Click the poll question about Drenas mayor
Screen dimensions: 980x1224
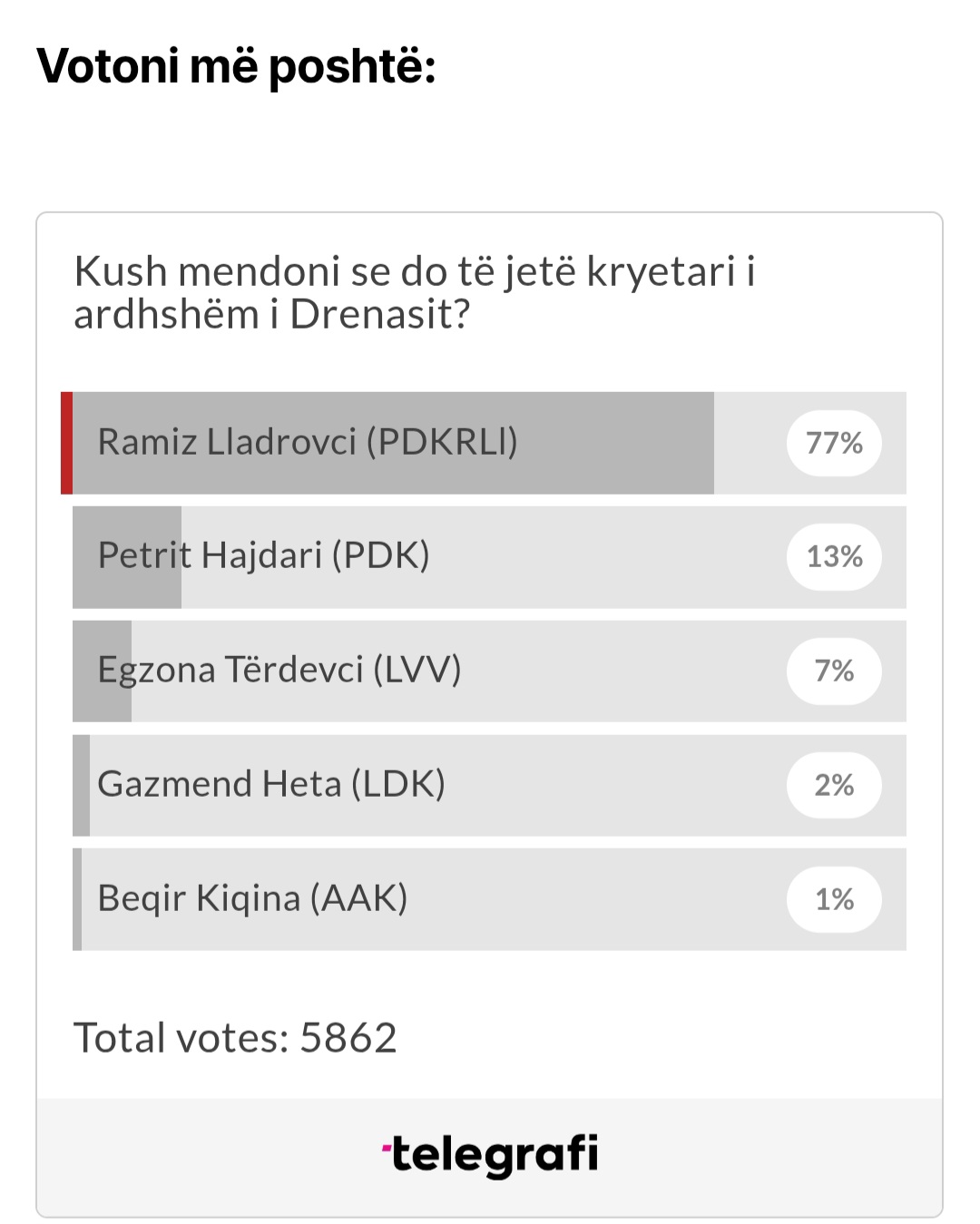[415, 293]
